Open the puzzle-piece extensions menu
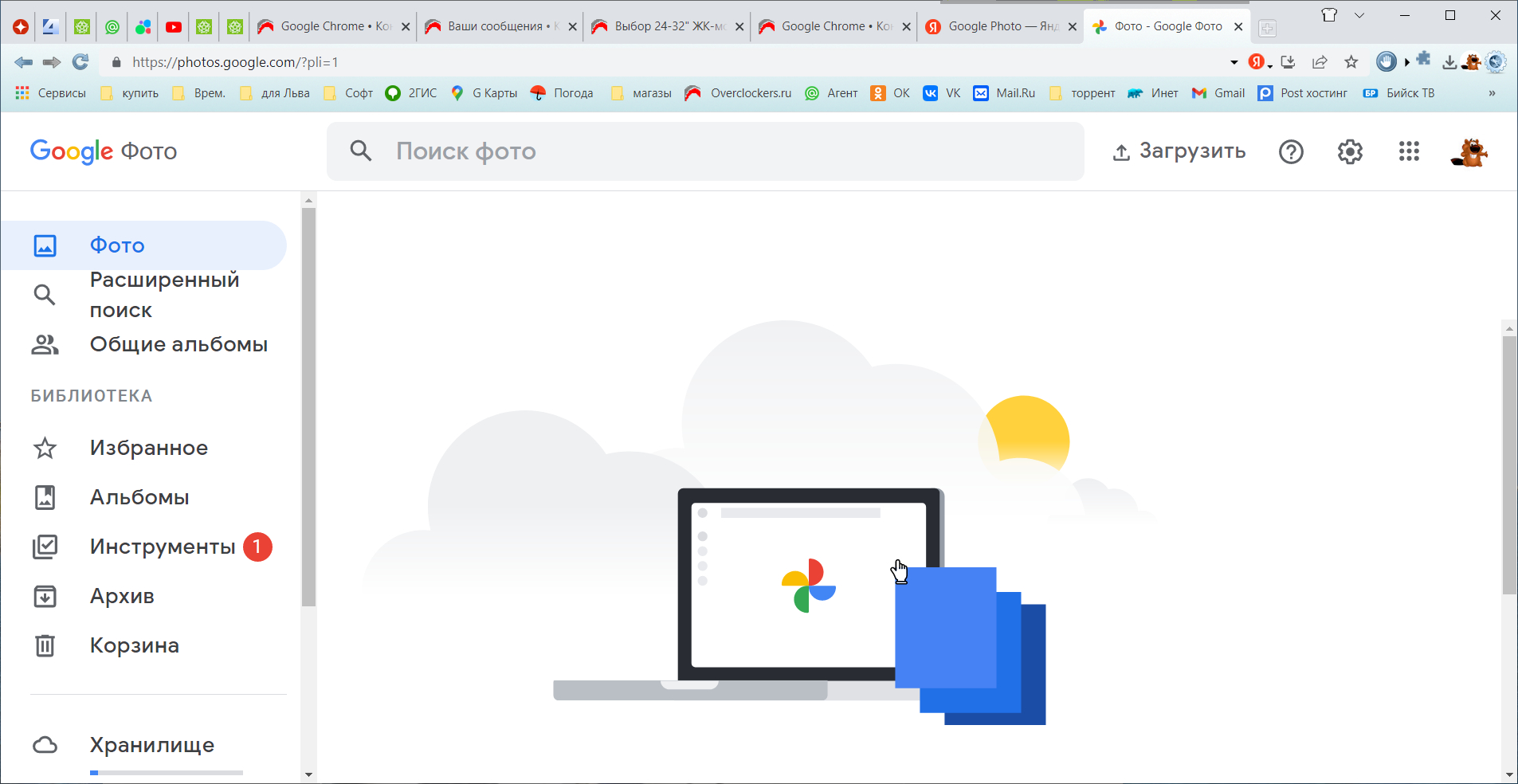The width and height of the screenshot is (1518, 784). (x=1424, y=60)
